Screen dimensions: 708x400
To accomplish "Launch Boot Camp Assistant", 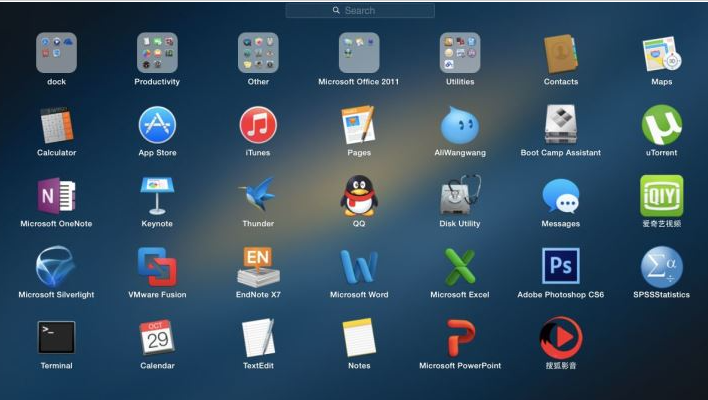I will pos(561,124).
